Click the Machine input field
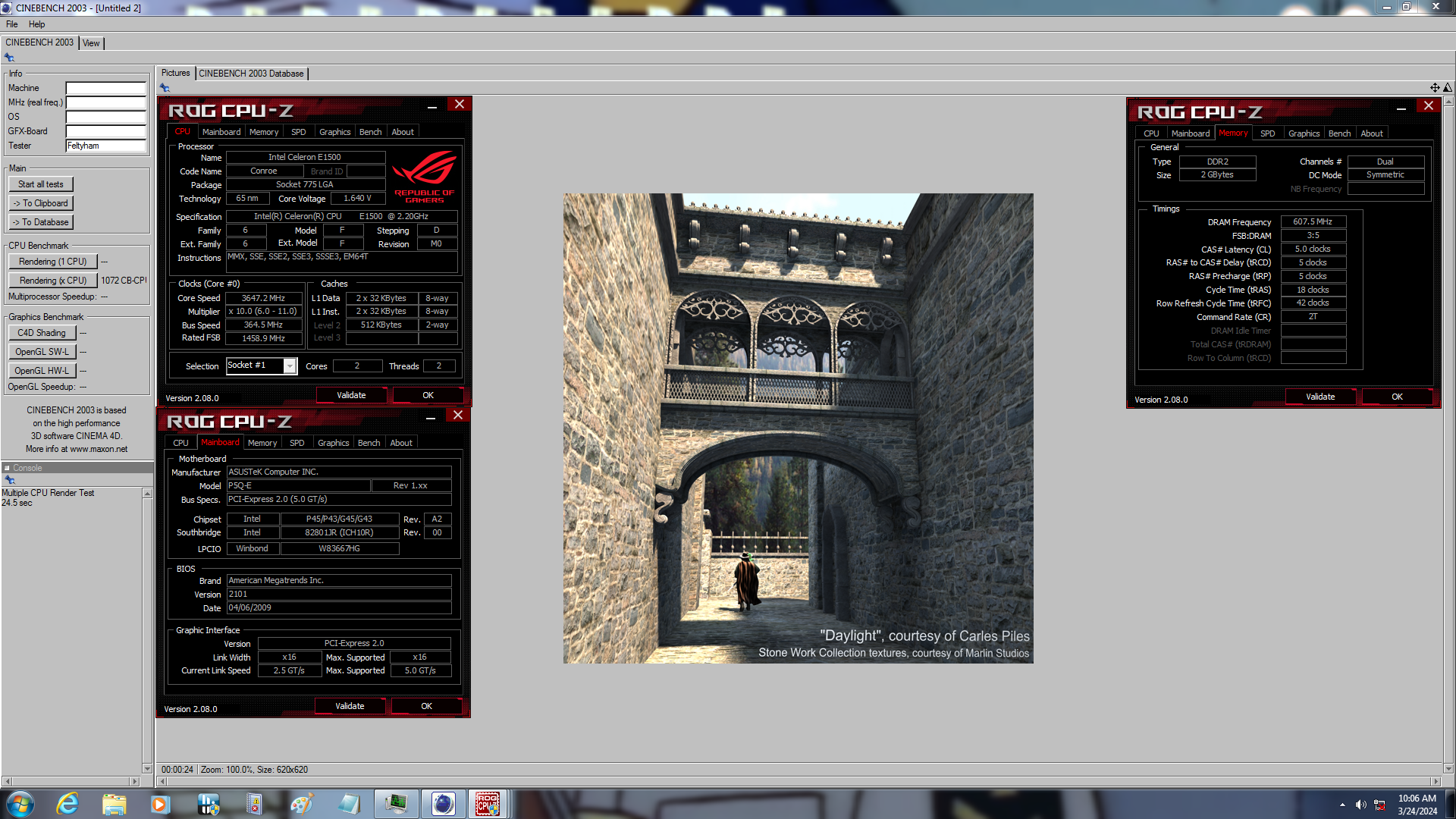 106,88
